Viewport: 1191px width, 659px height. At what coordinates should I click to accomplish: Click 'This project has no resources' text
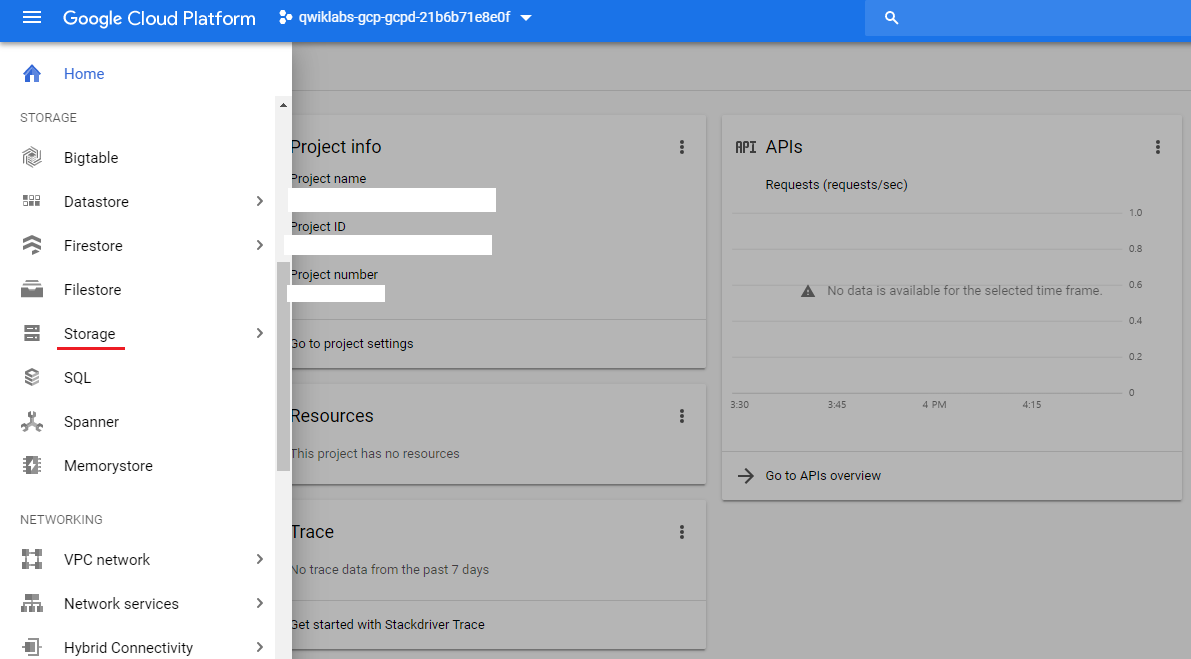click(376, 454)
